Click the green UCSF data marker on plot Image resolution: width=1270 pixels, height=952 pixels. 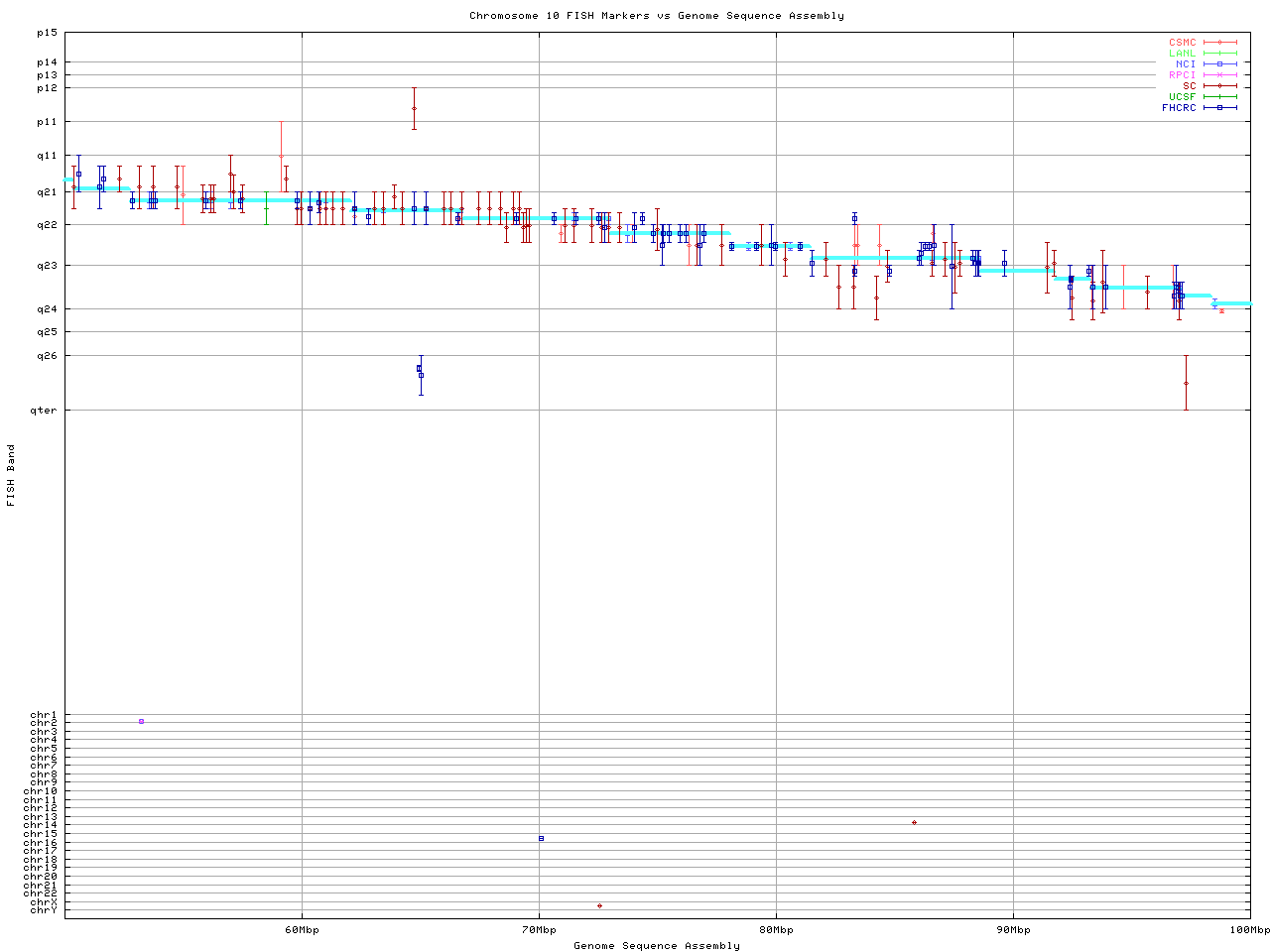click(266, 208)
